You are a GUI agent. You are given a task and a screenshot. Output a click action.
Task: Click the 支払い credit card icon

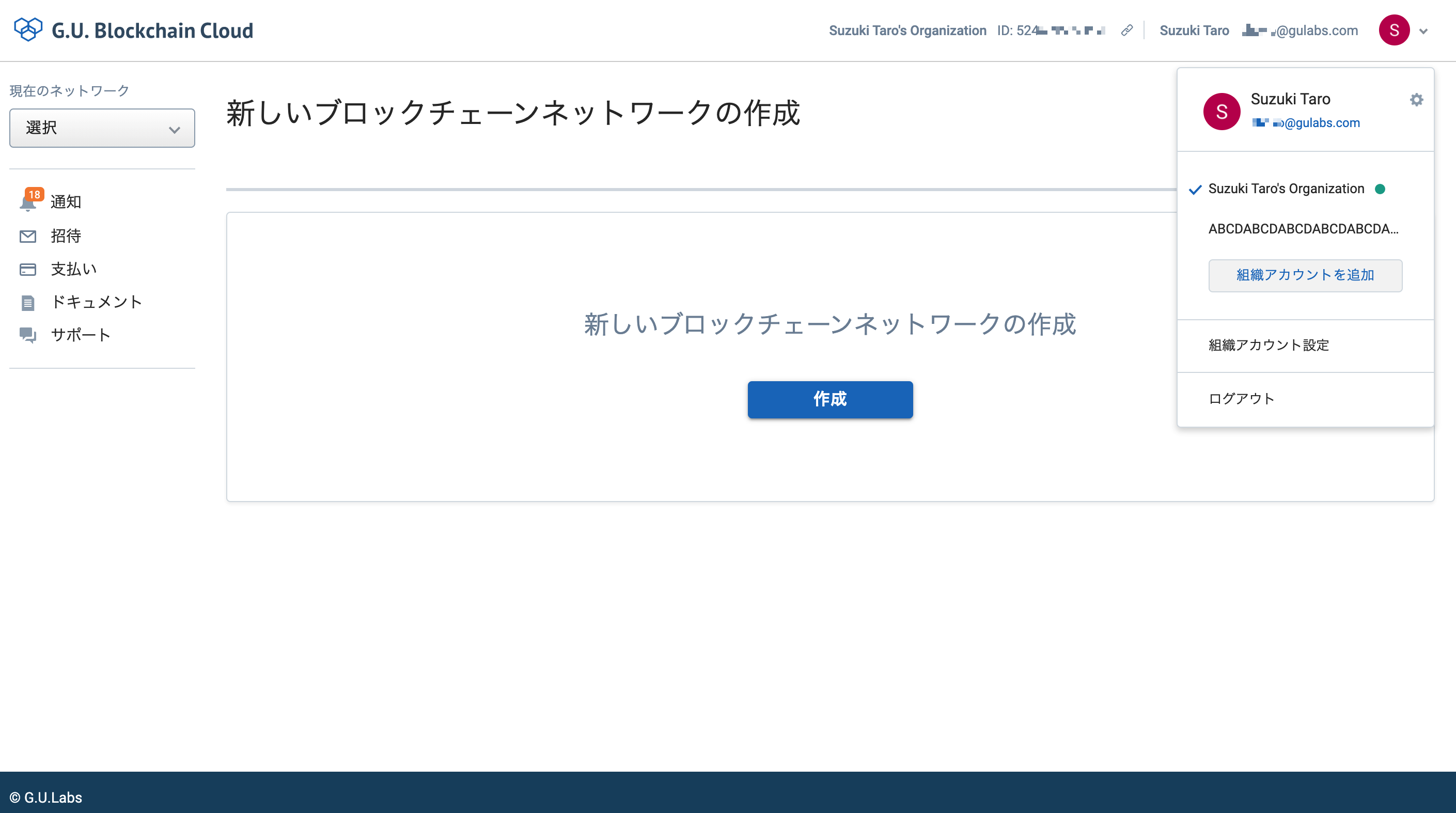pyautogui.click(x=28, y=270)
